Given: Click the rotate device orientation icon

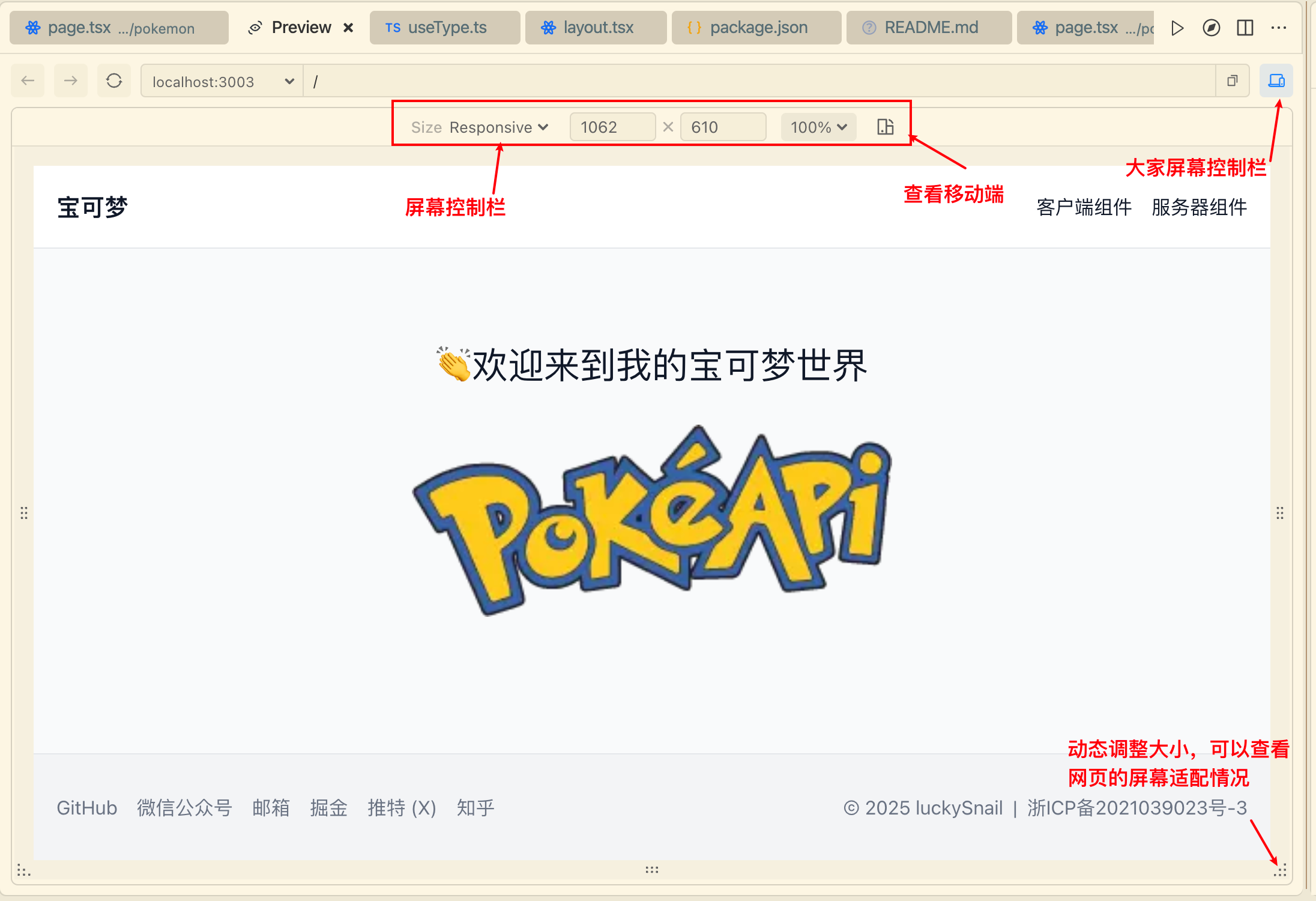Looking at the screenshot, I should point(886,127).
